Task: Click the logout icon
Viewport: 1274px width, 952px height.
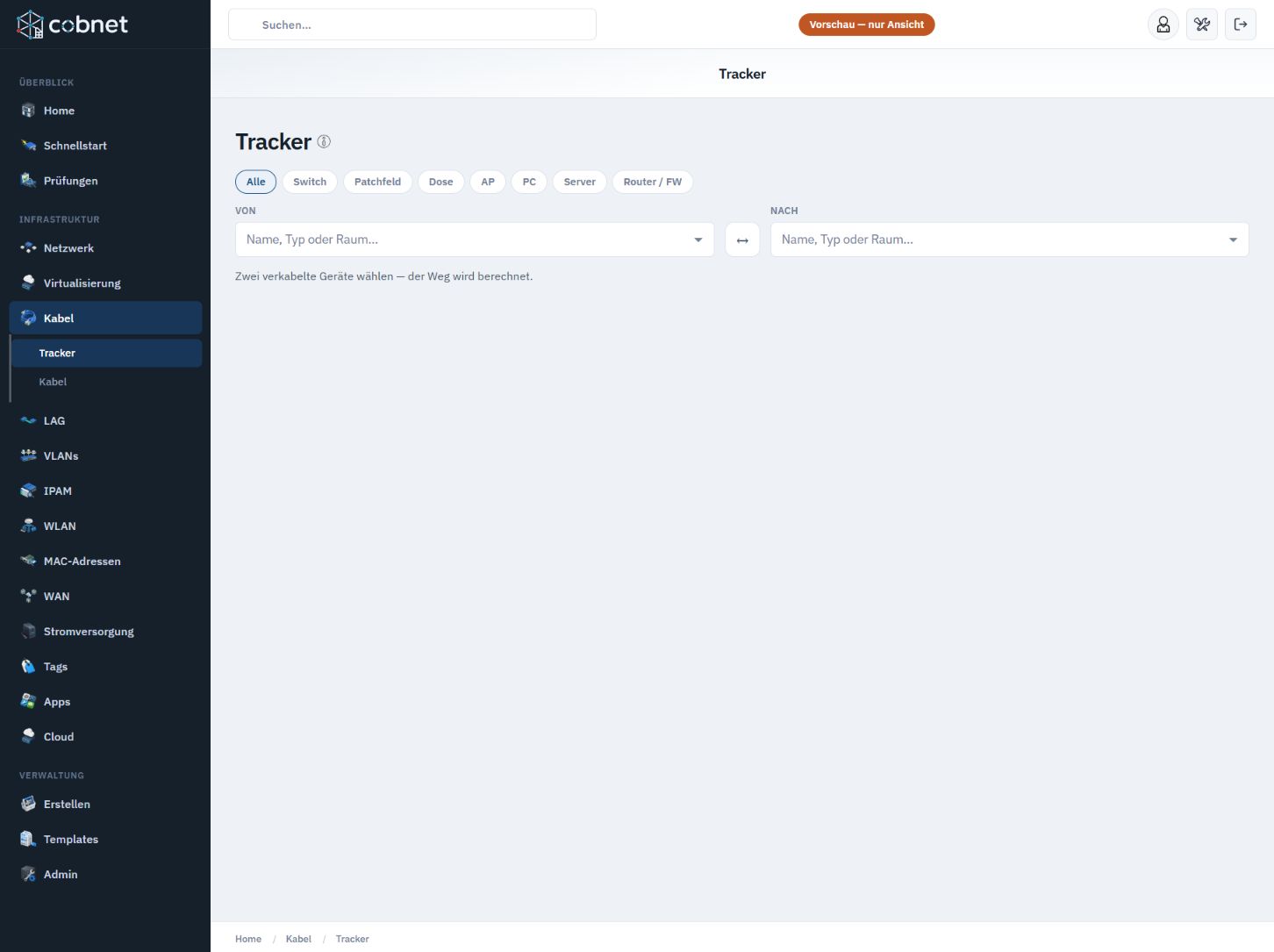Action: tap(1241, 25)
